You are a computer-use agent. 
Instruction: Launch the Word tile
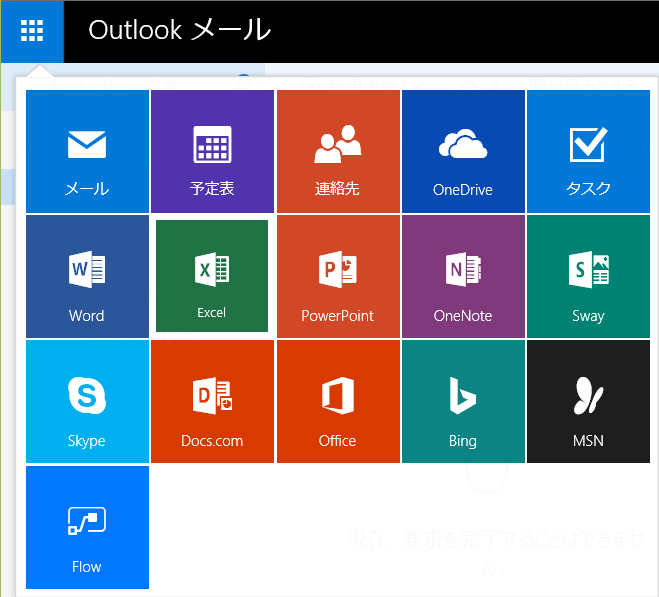point(87,277)
